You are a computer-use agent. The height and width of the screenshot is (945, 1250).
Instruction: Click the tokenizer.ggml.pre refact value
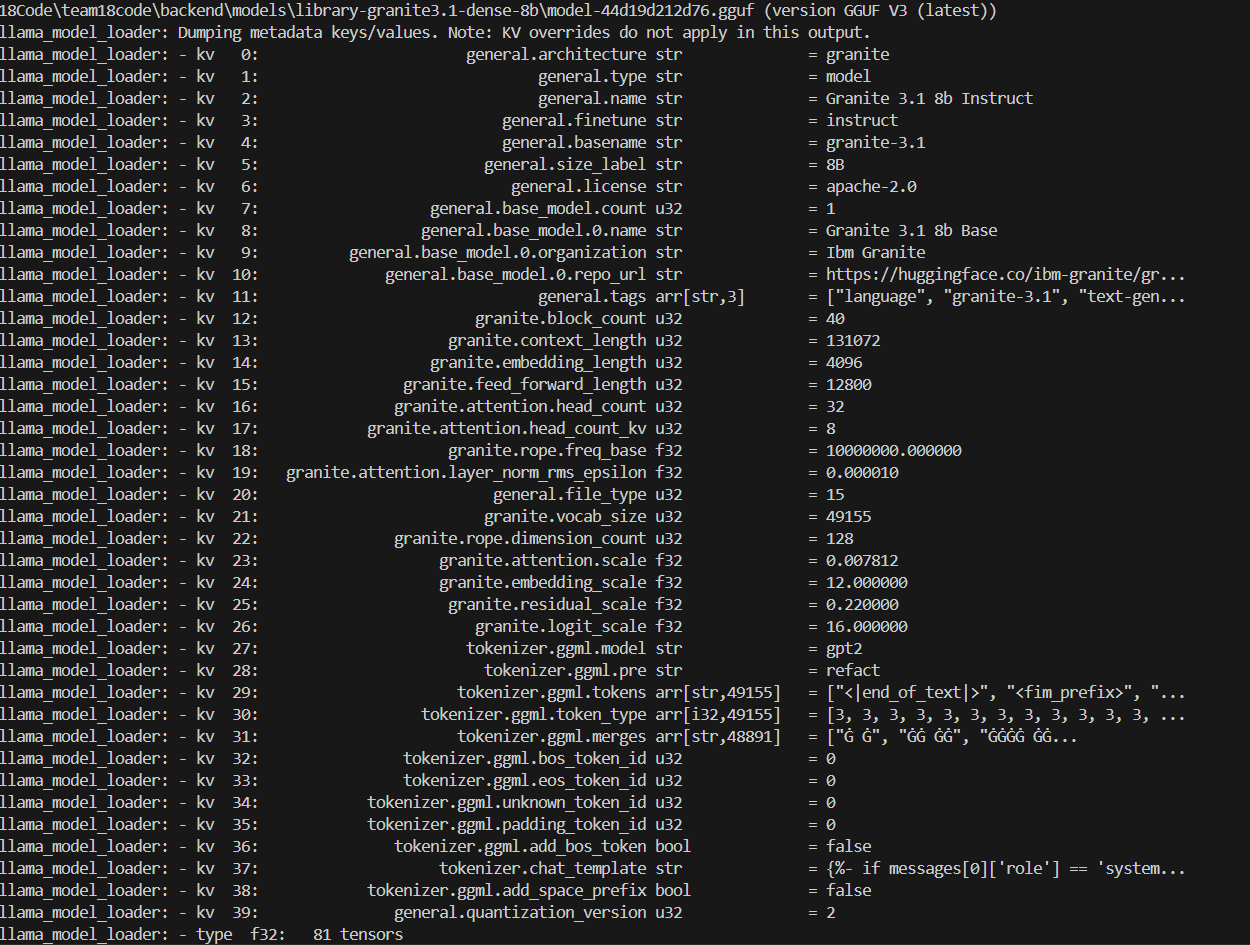pos(853,670)
